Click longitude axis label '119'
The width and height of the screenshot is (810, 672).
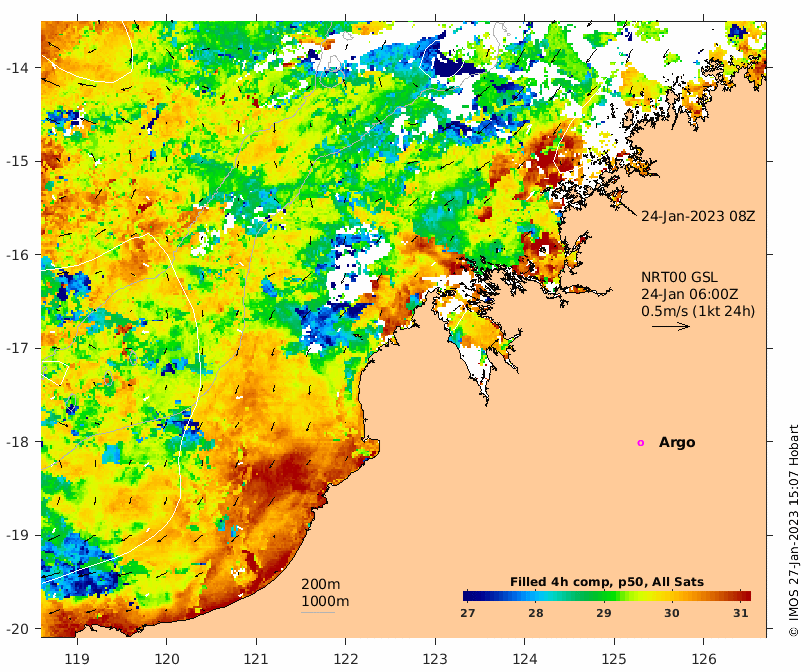click(x=77, y=659)
